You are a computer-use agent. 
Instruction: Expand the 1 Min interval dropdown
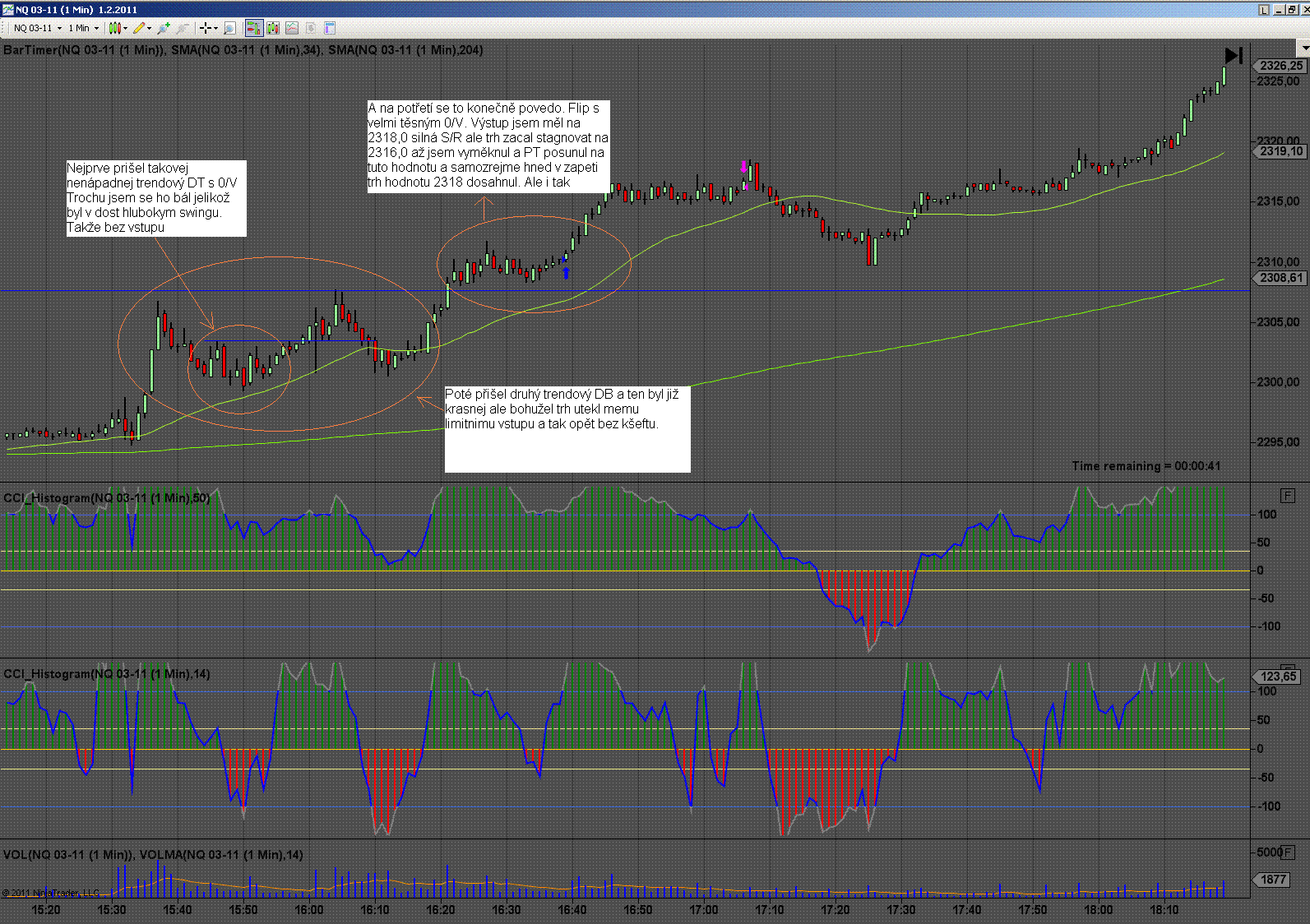pyautogui.click(x=84, y=28)
